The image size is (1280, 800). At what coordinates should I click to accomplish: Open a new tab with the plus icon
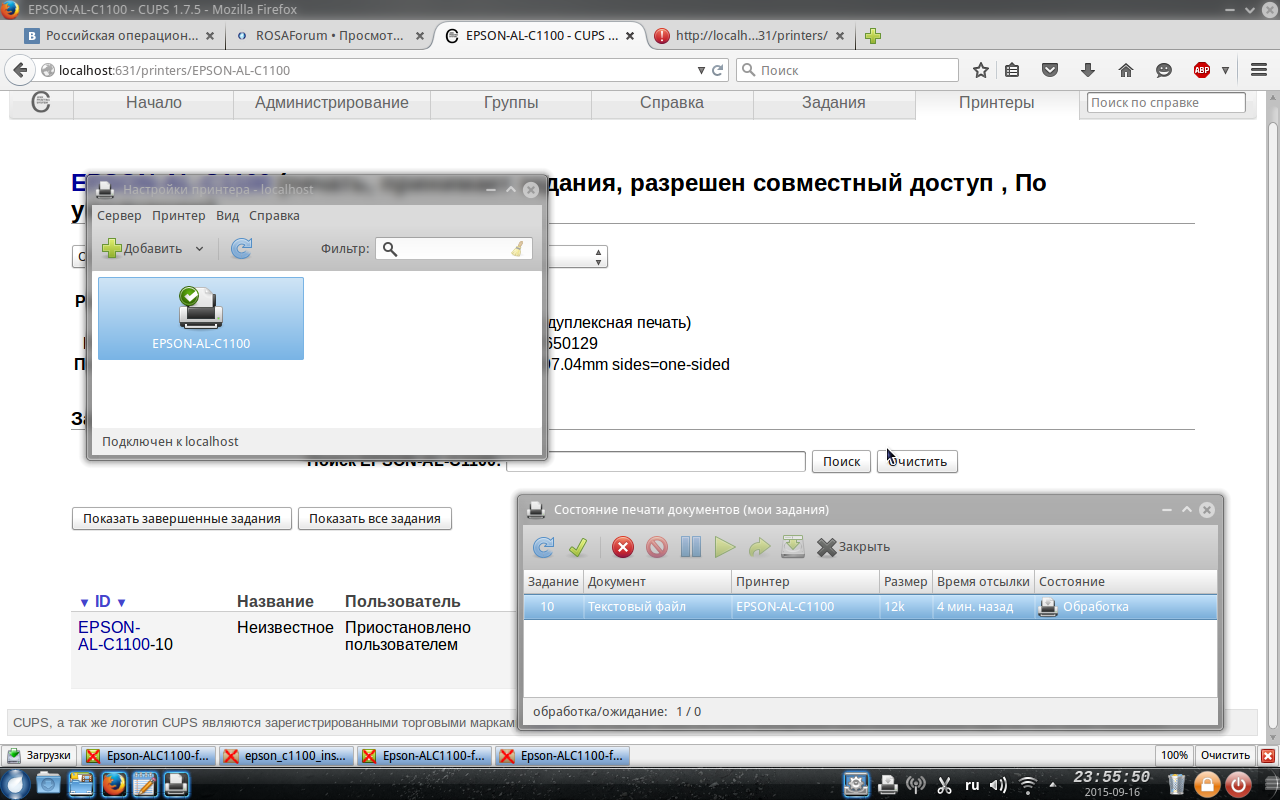click(x=873, y=36)
